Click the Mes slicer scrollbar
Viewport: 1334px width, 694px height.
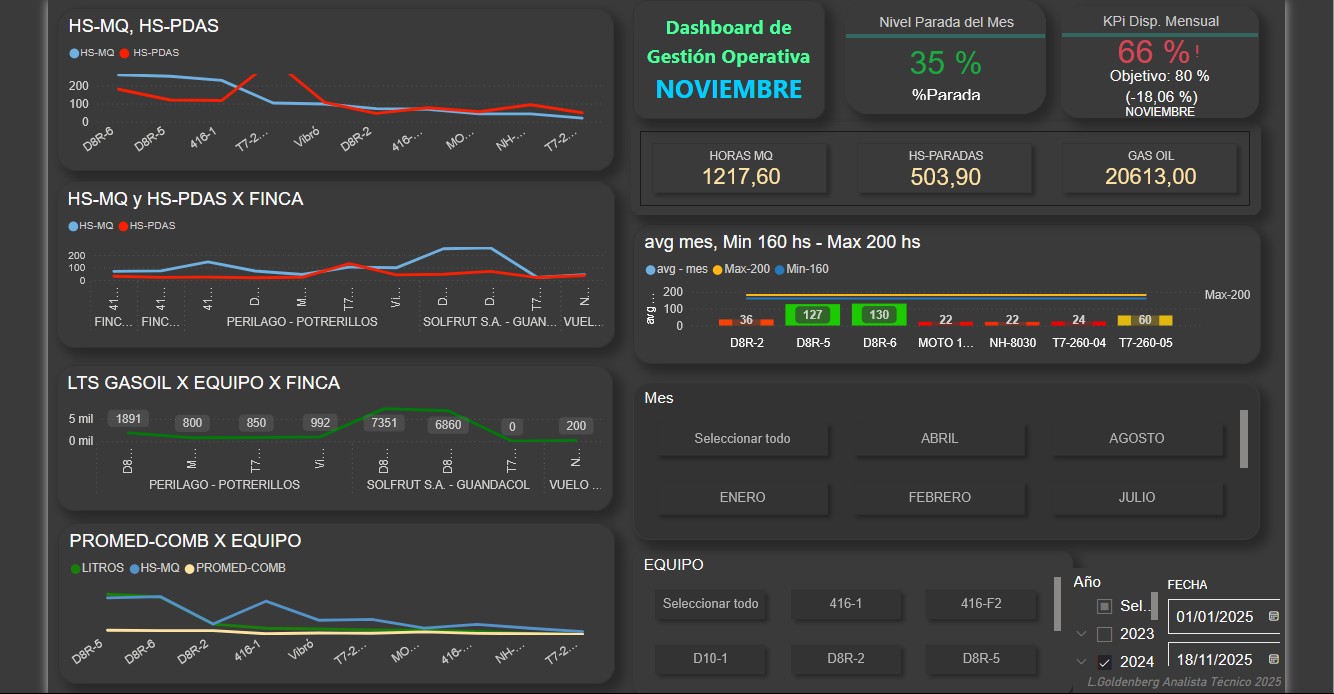click(1244, 438)
